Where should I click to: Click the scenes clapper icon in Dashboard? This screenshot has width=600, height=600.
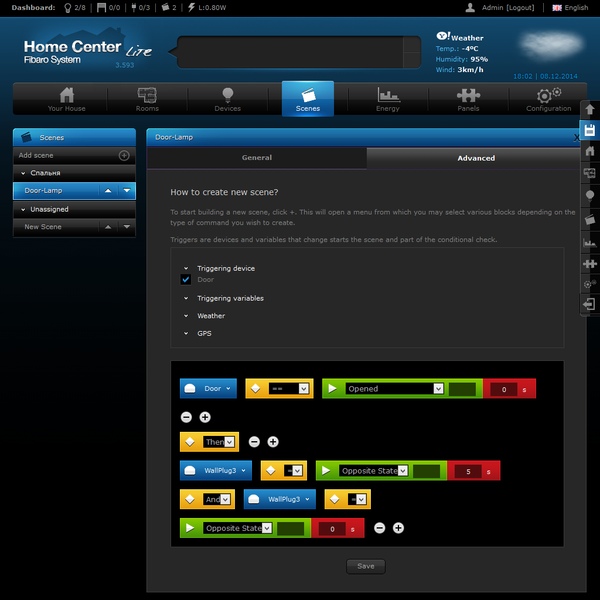(x=166, y=7)
